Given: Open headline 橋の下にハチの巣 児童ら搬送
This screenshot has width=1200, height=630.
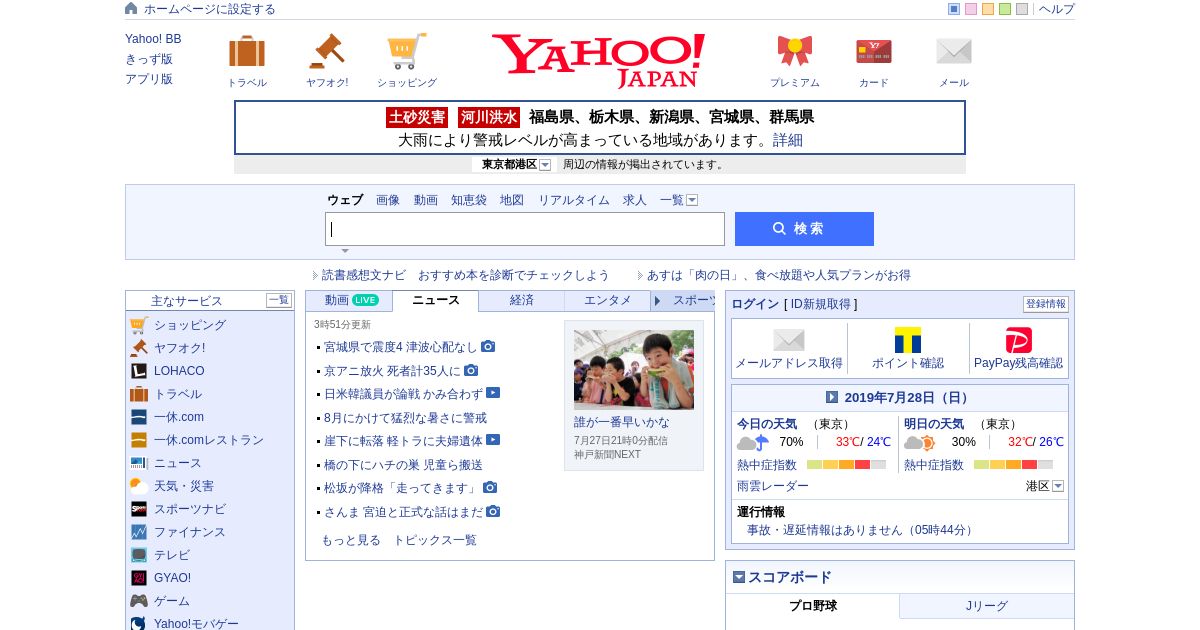Looking at the screenshot, I should (x=403, y=465).
